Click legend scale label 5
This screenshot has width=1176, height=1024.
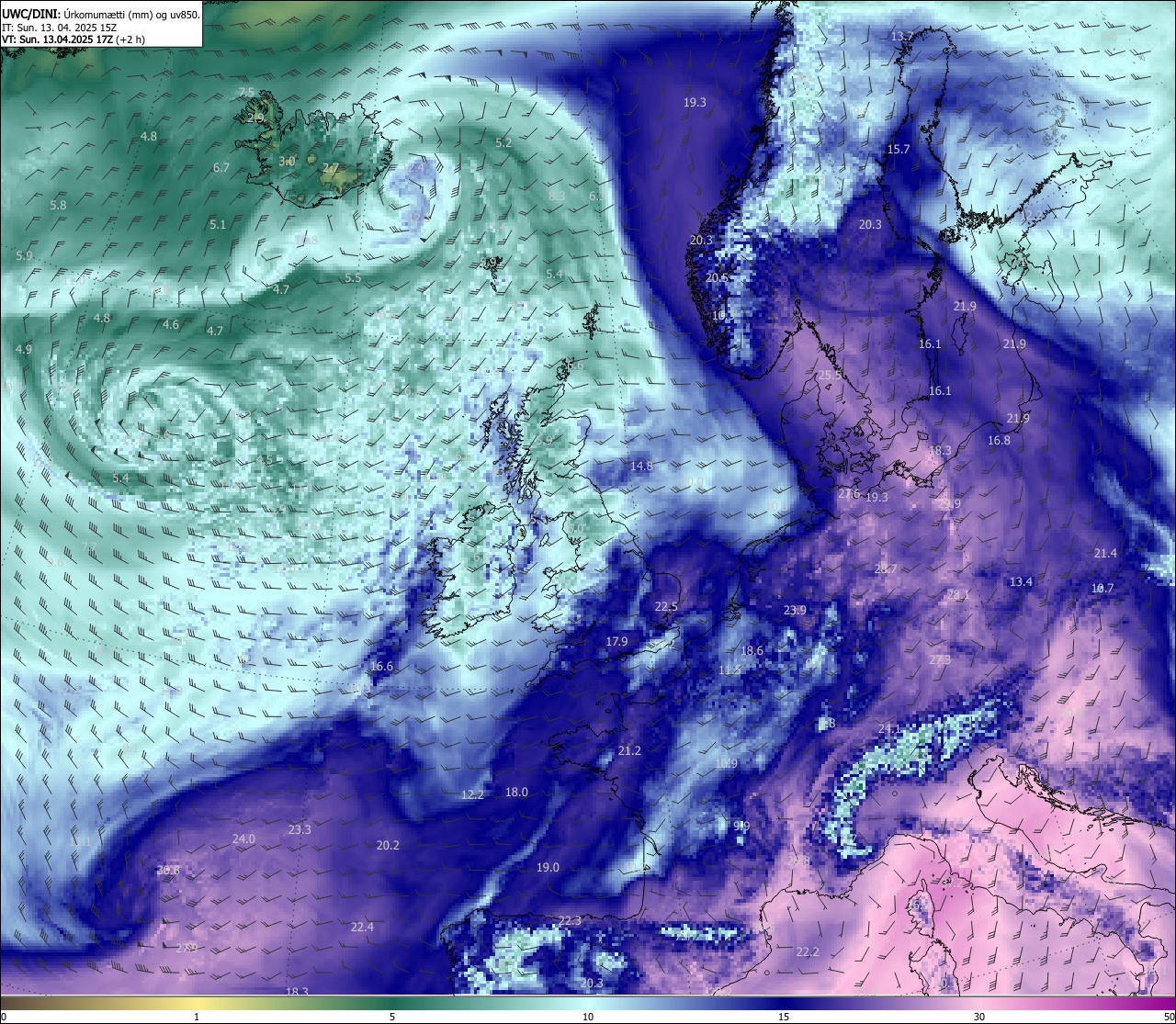pyautogui.click(x=392, y=1017)
